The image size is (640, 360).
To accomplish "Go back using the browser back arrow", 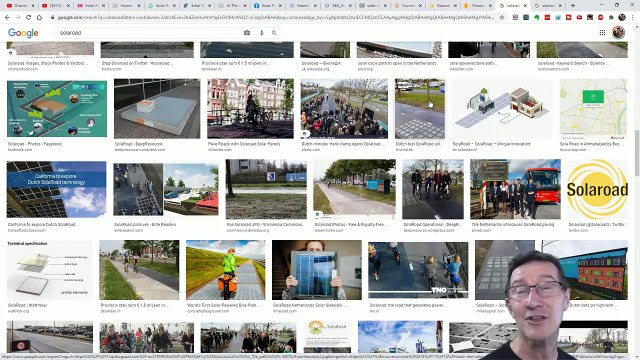I will coord(7,18).
